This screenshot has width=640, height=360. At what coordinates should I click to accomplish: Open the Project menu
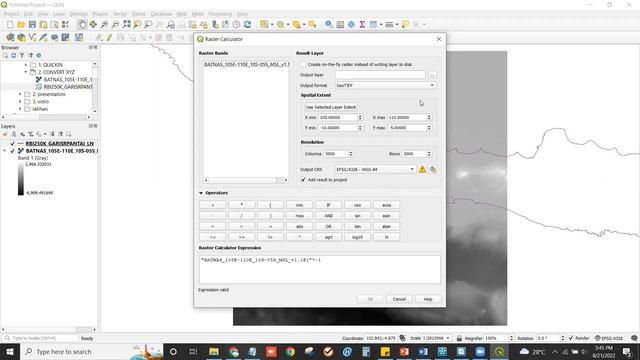click(x=11, y=14)
